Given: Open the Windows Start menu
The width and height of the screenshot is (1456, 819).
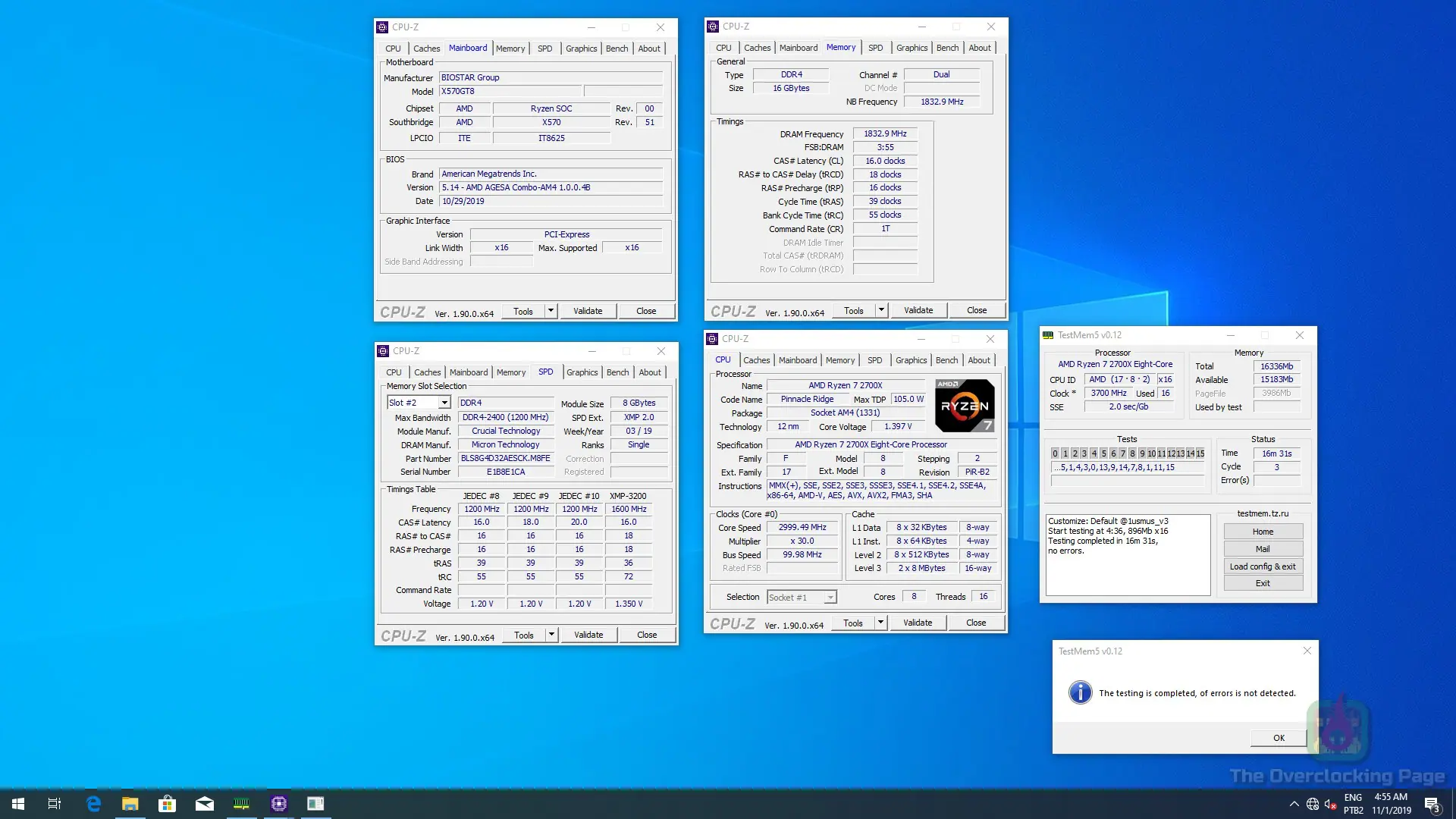Looking at the screenshot, I should click(18, 804).
